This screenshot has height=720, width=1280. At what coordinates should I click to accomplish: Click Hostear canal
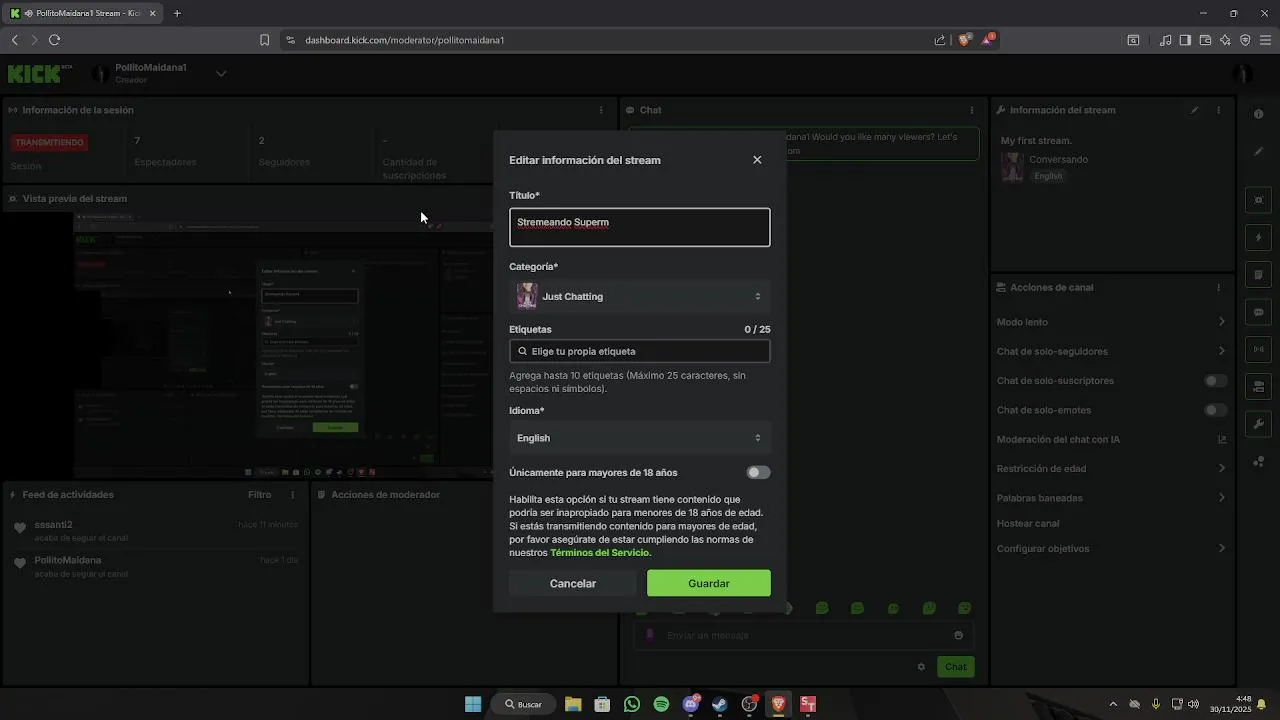coord(1028,523)
